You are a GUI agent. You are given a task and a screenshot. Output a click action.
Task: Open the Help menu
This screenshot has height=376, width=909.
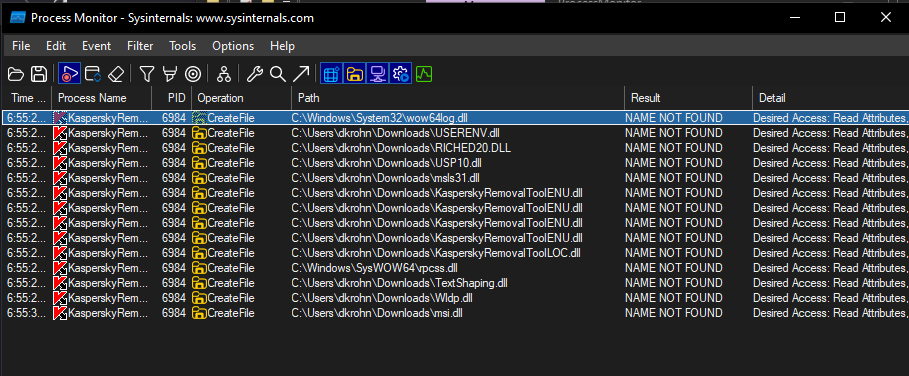(282, 46)
